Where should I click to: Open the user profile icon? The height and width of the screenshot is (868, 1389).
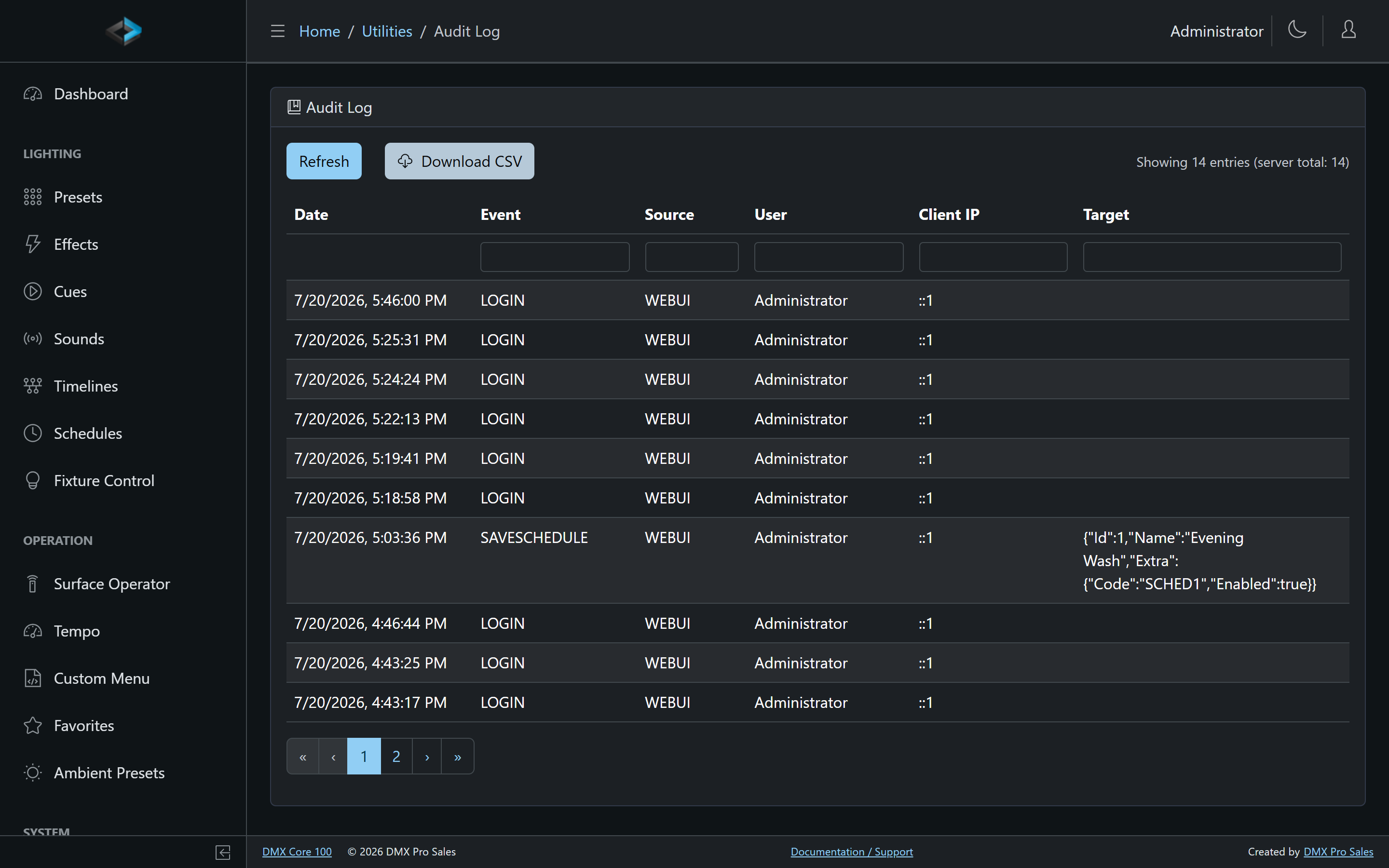coord(1348,29)
